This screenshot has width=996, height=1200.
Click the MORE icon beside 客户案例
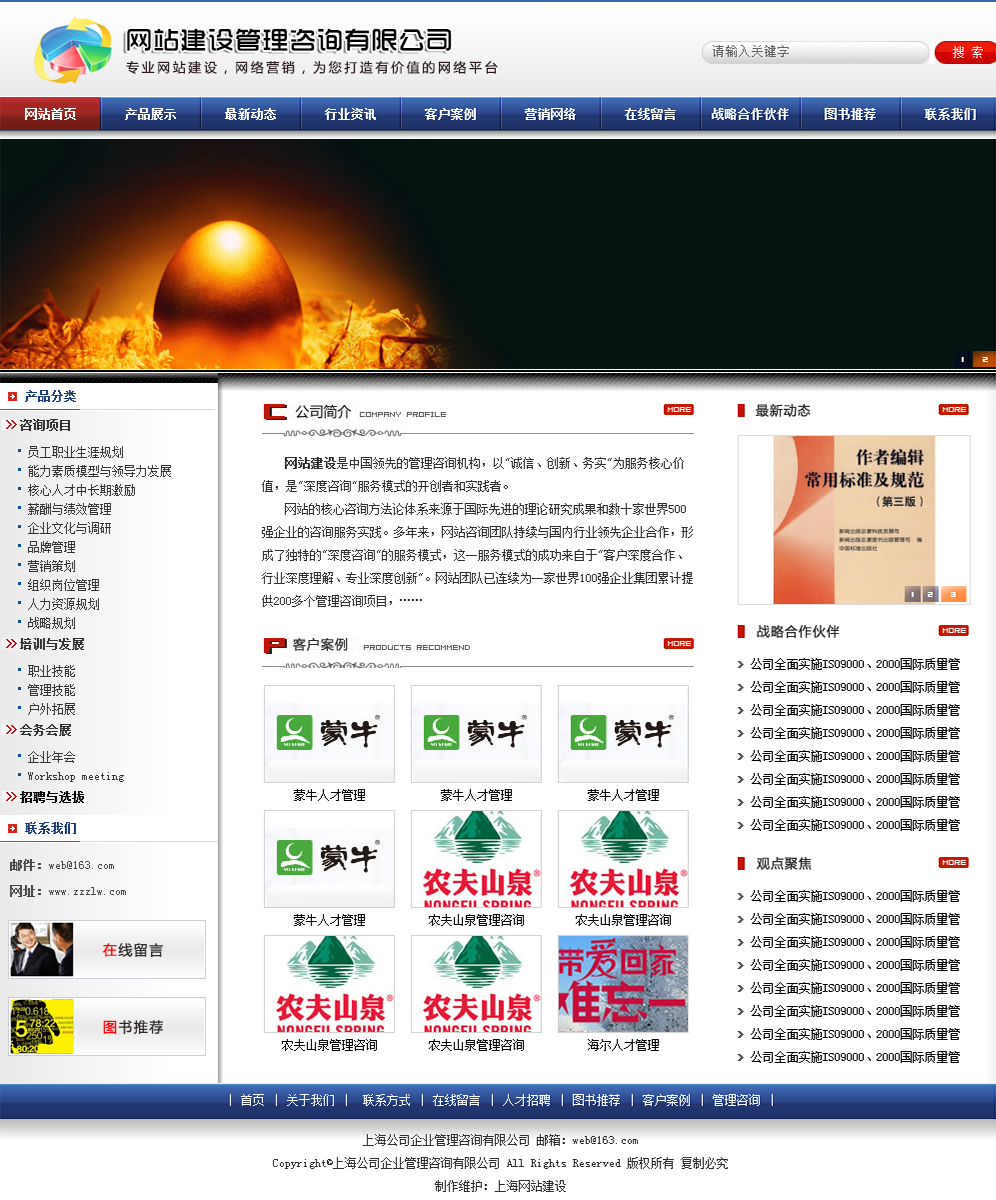[x=678, y=643]
